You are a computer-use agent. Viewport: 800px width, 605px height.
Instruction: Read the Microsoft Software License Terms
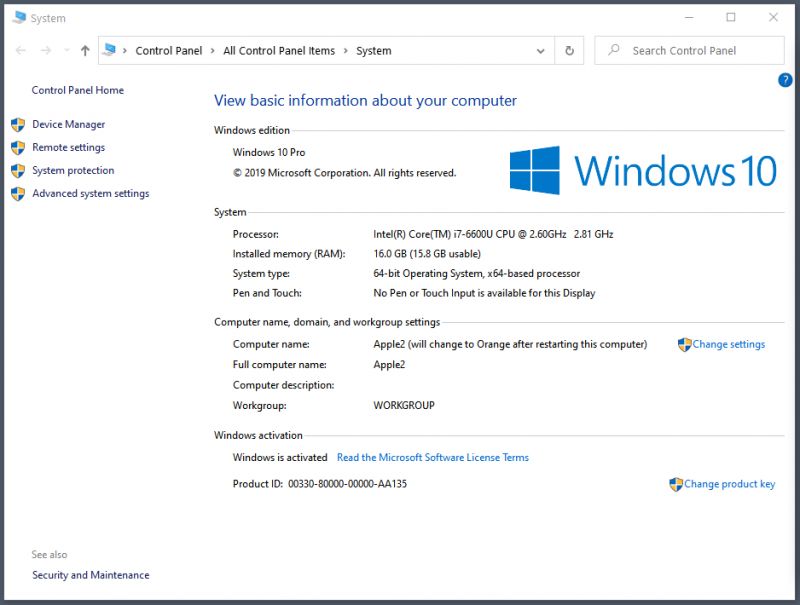tap(432, 457)
